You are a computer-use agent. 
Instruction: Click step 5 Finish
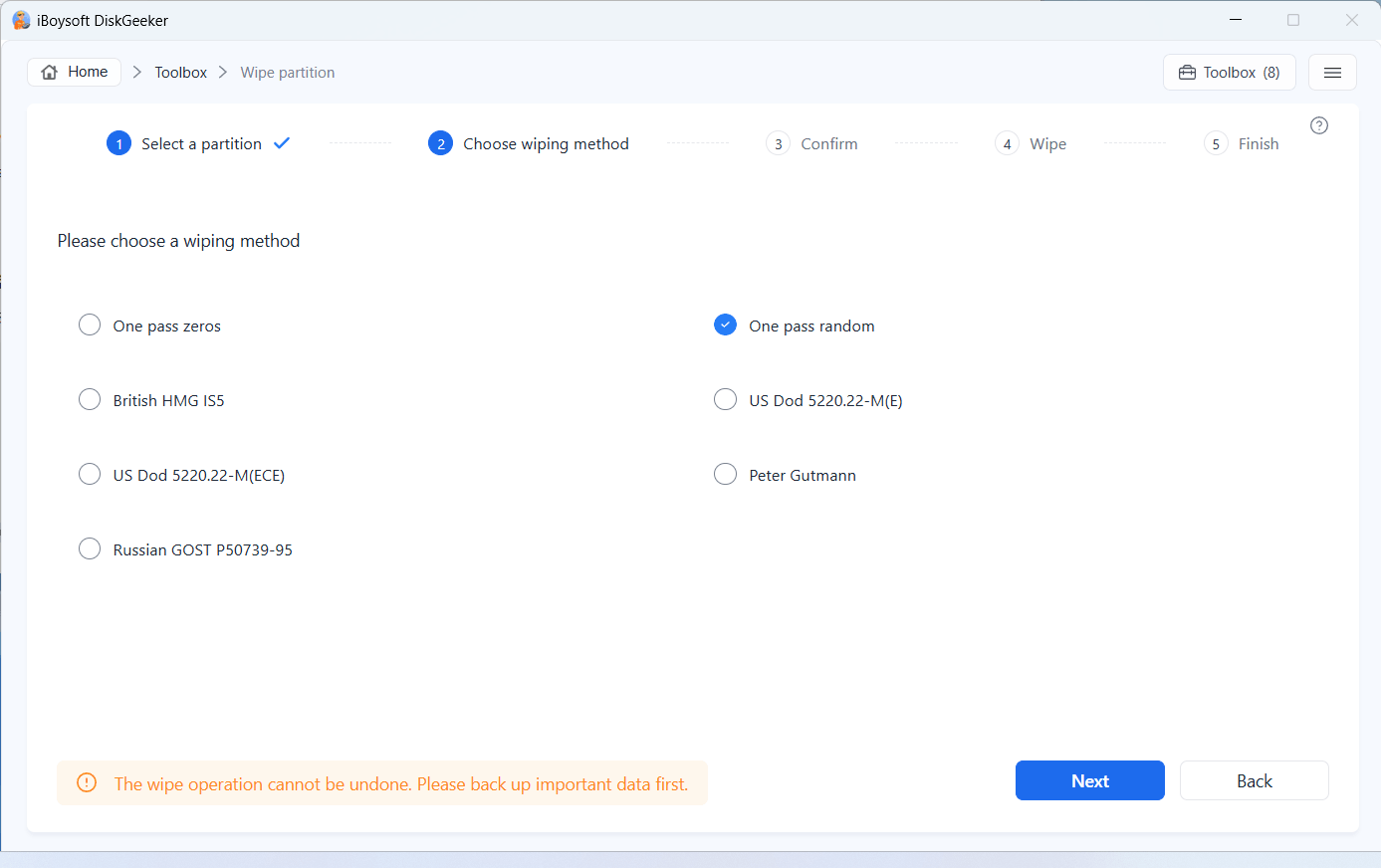tap(1242, 144)
